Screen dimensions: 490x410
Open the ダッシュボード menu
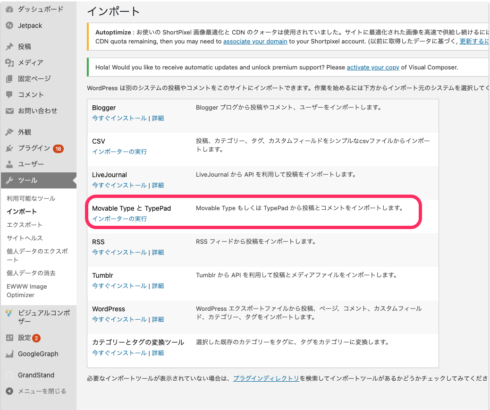coord(39,9)
